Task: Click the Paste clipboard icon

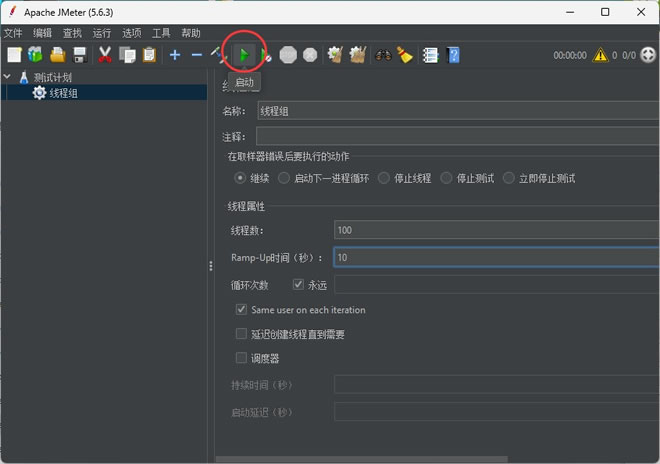Action: (x=149, y=55)
